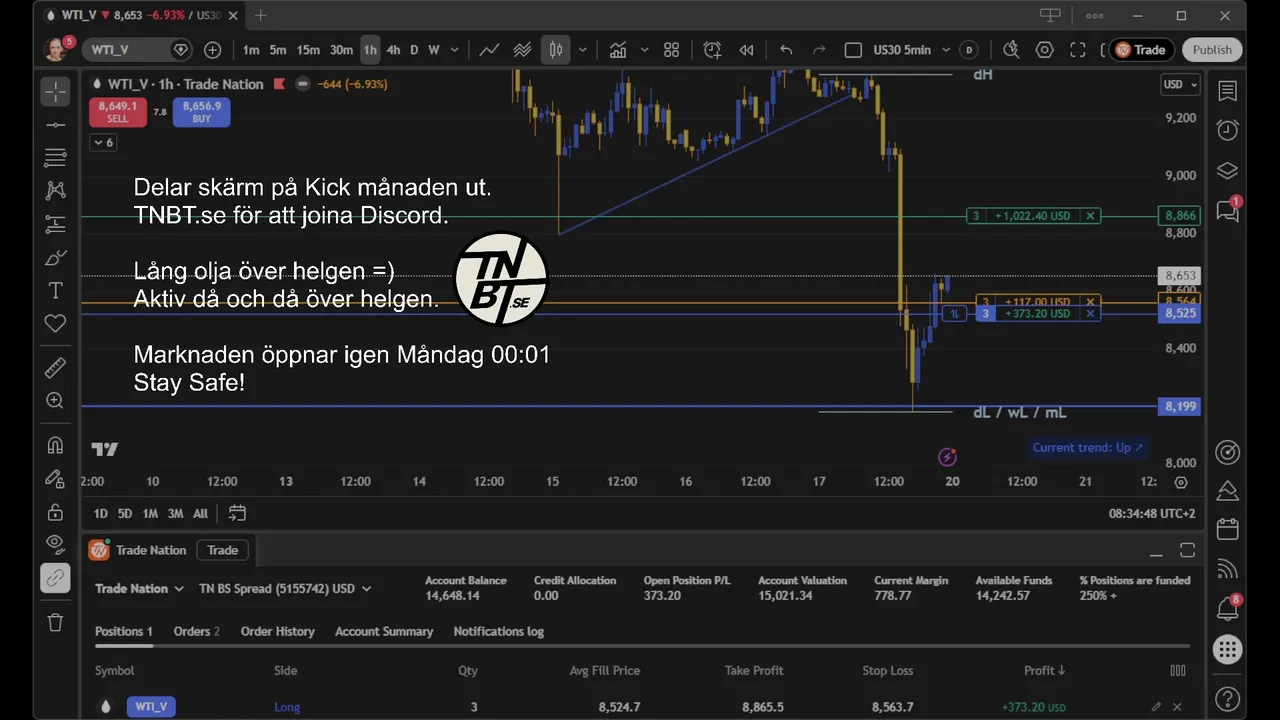Open the USD currency dropdown on price axis
The width and height of the screenshot is (1280, 720).
1179,85
